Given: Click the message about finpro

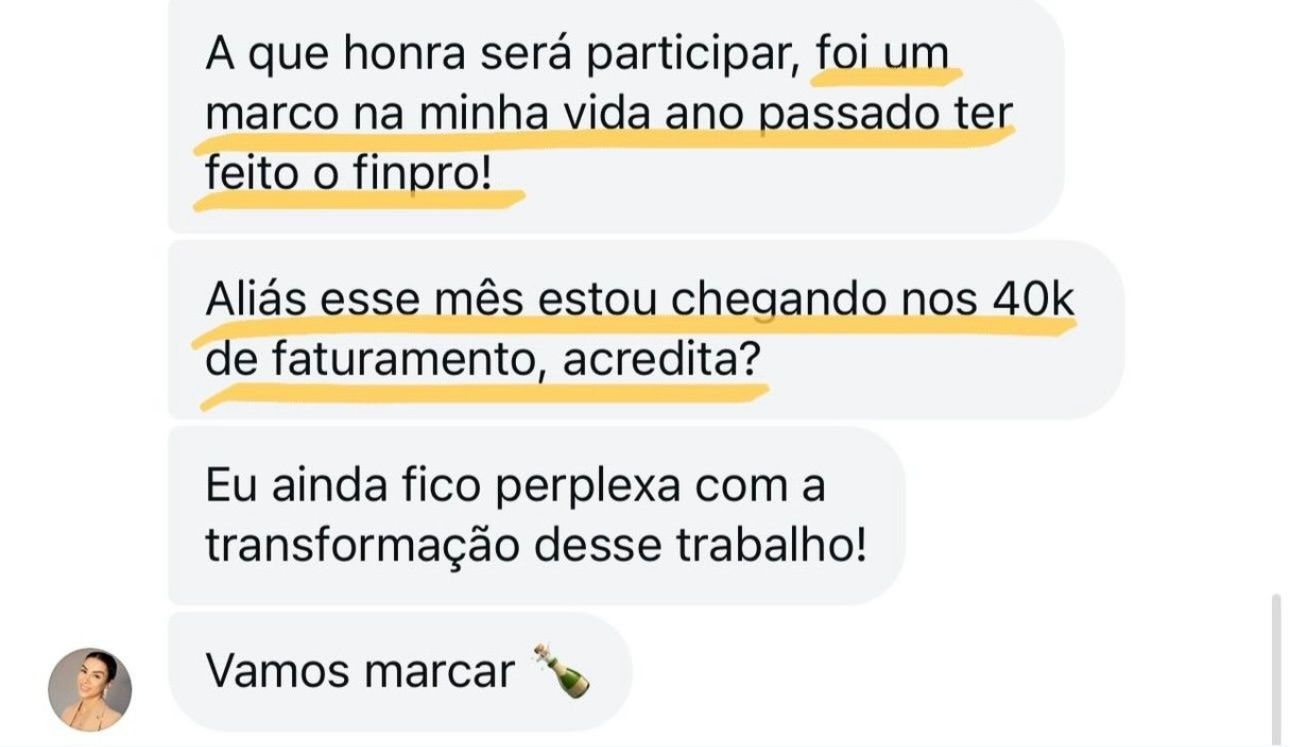Looking at the screenshot, I should coord(615,114).
